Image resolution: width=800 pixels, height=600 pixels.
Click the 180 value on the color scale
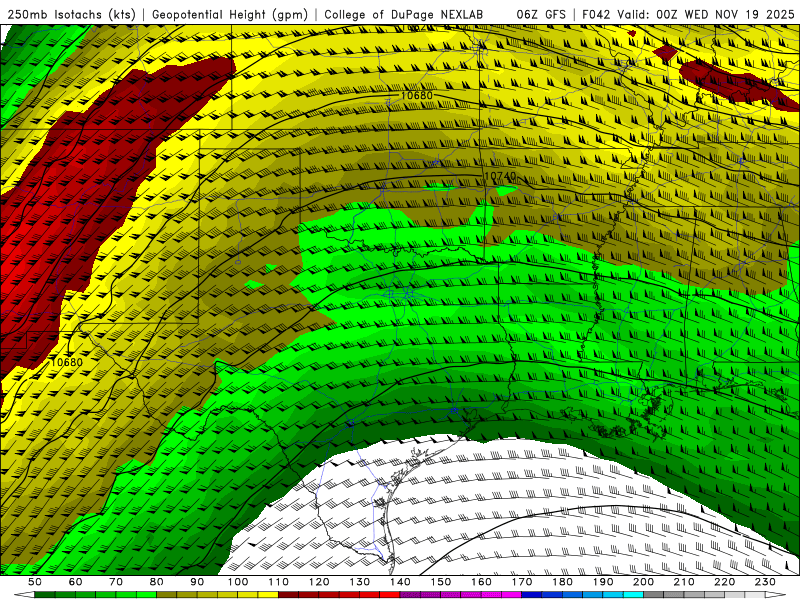coord(562,582)
